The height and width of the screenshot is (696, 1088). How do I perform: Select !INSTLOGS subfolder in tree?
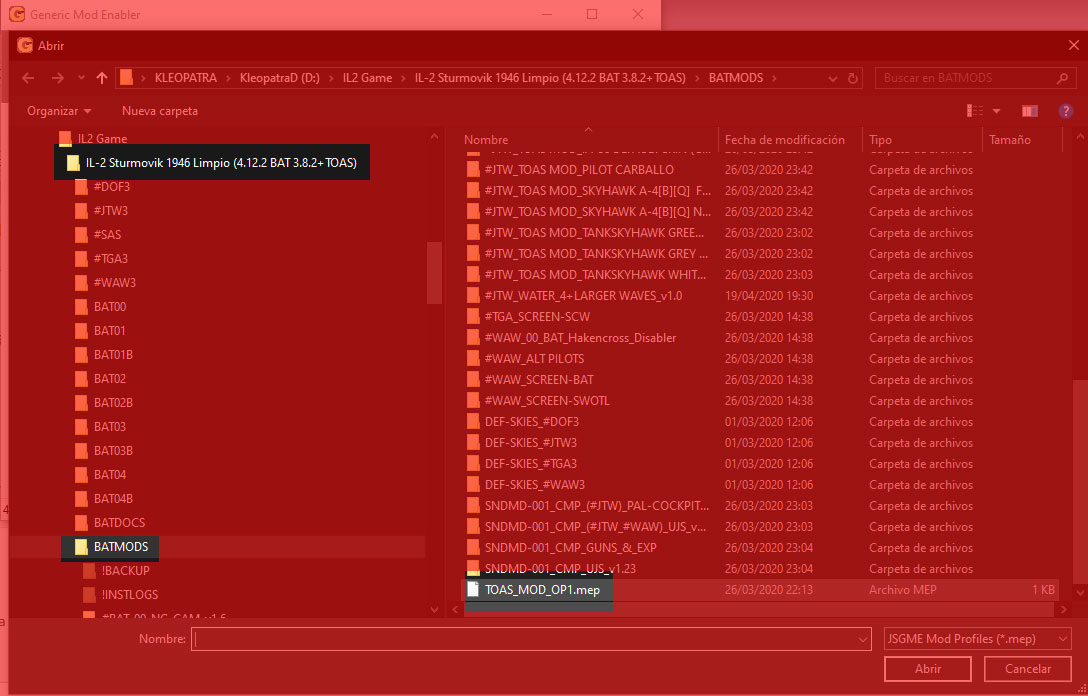(x=129, y=595)
